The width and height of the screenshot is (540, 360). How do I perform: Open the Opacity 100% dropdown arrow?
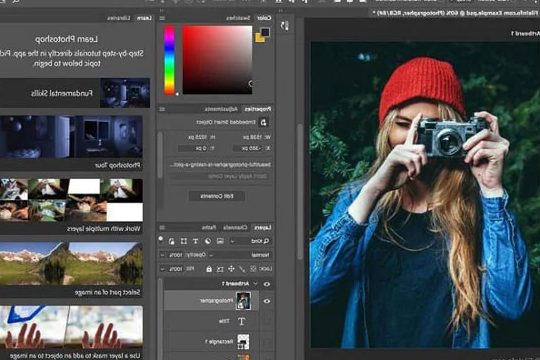coord(163,255)
